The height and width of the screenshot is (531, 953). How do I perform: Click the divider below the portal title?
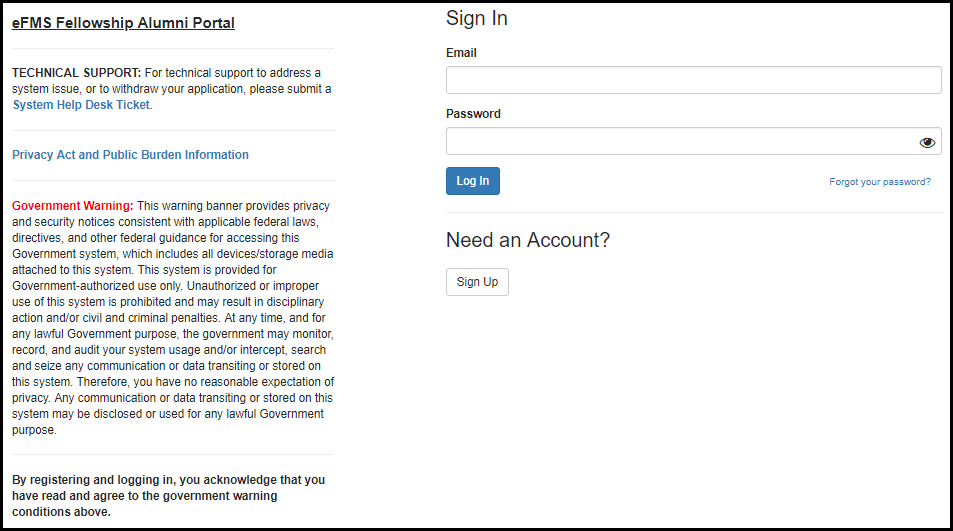coord(172,48)
